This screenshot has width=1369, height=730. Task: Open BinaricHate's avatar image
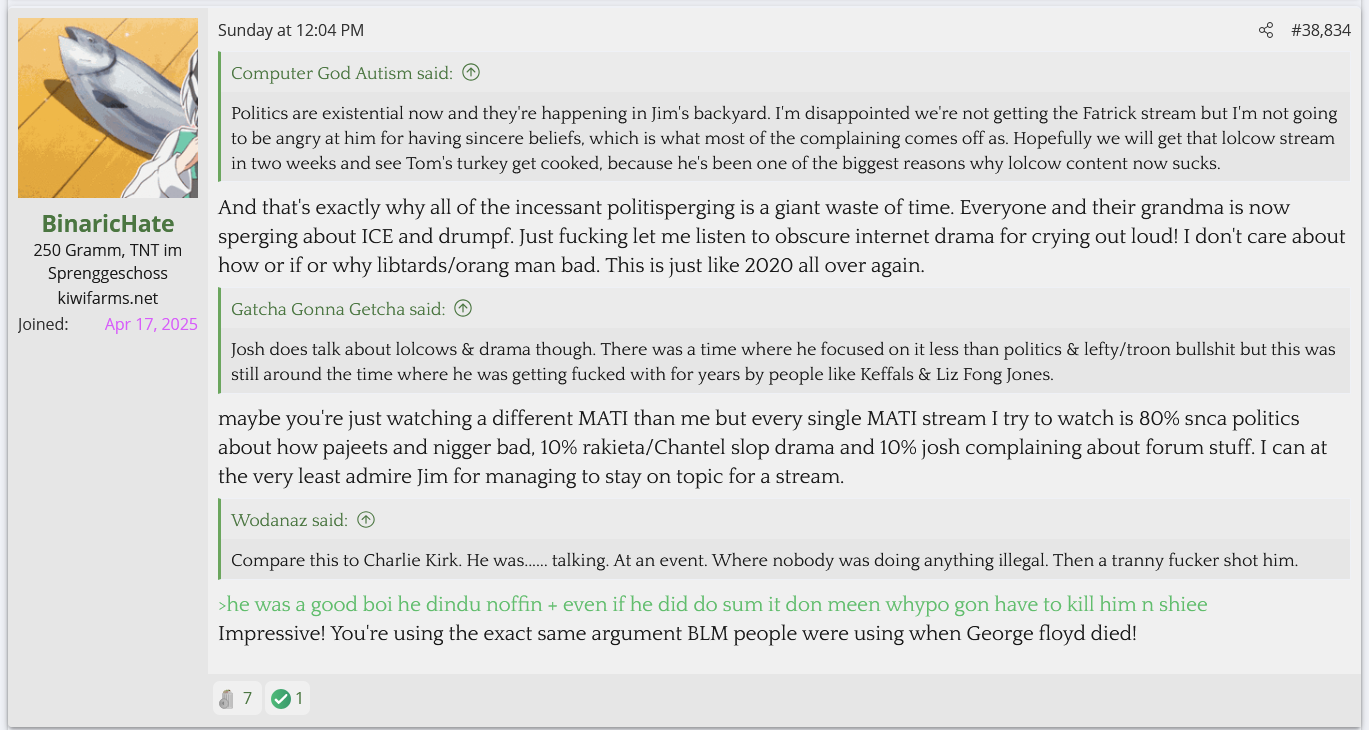click(108, 108)
